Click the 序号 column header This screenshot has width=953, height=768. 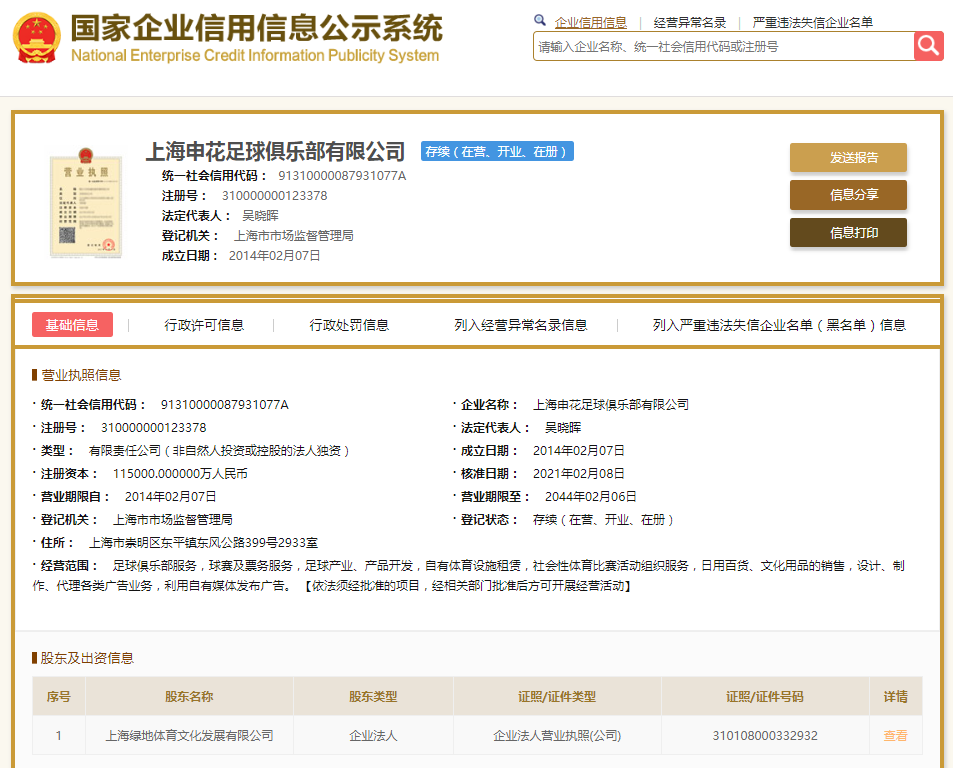tap(59, 696)
